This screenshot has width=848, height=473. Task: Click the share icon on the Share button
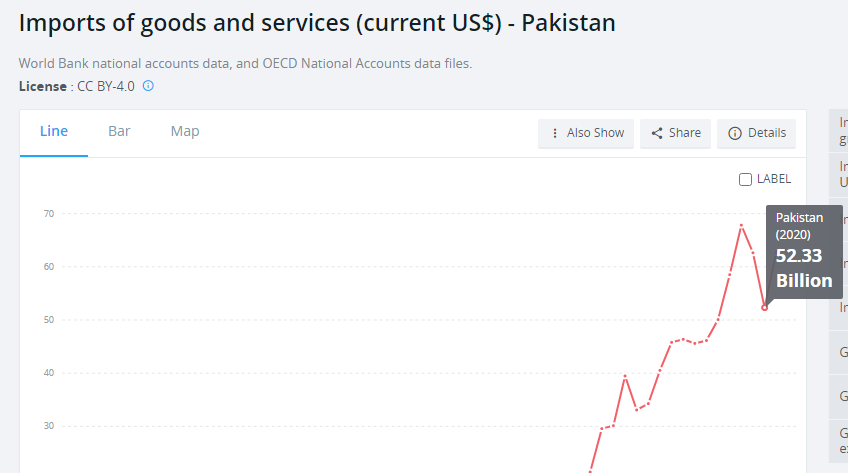(x=657, y=133)
